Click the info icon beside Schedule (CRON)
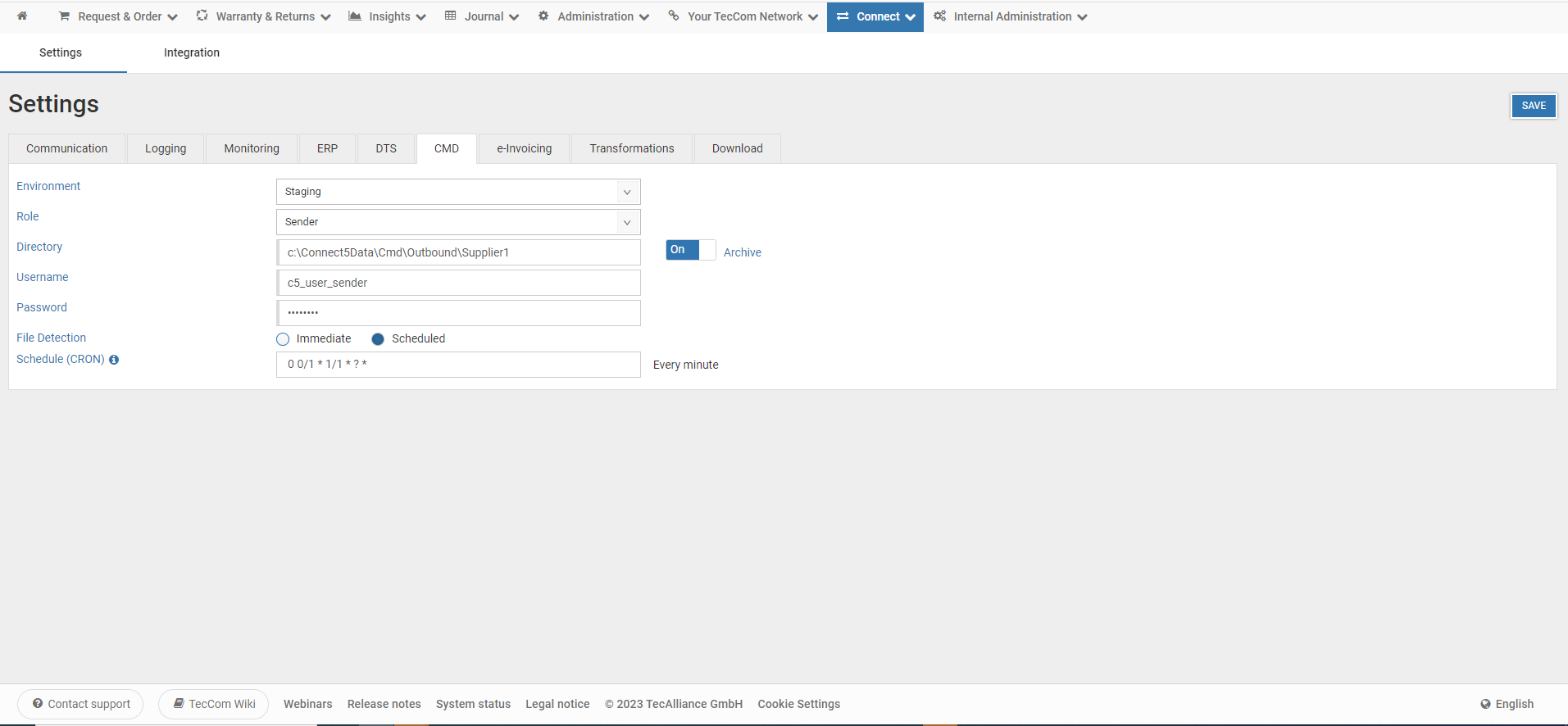1568x726 pixels. click(114, 360)
